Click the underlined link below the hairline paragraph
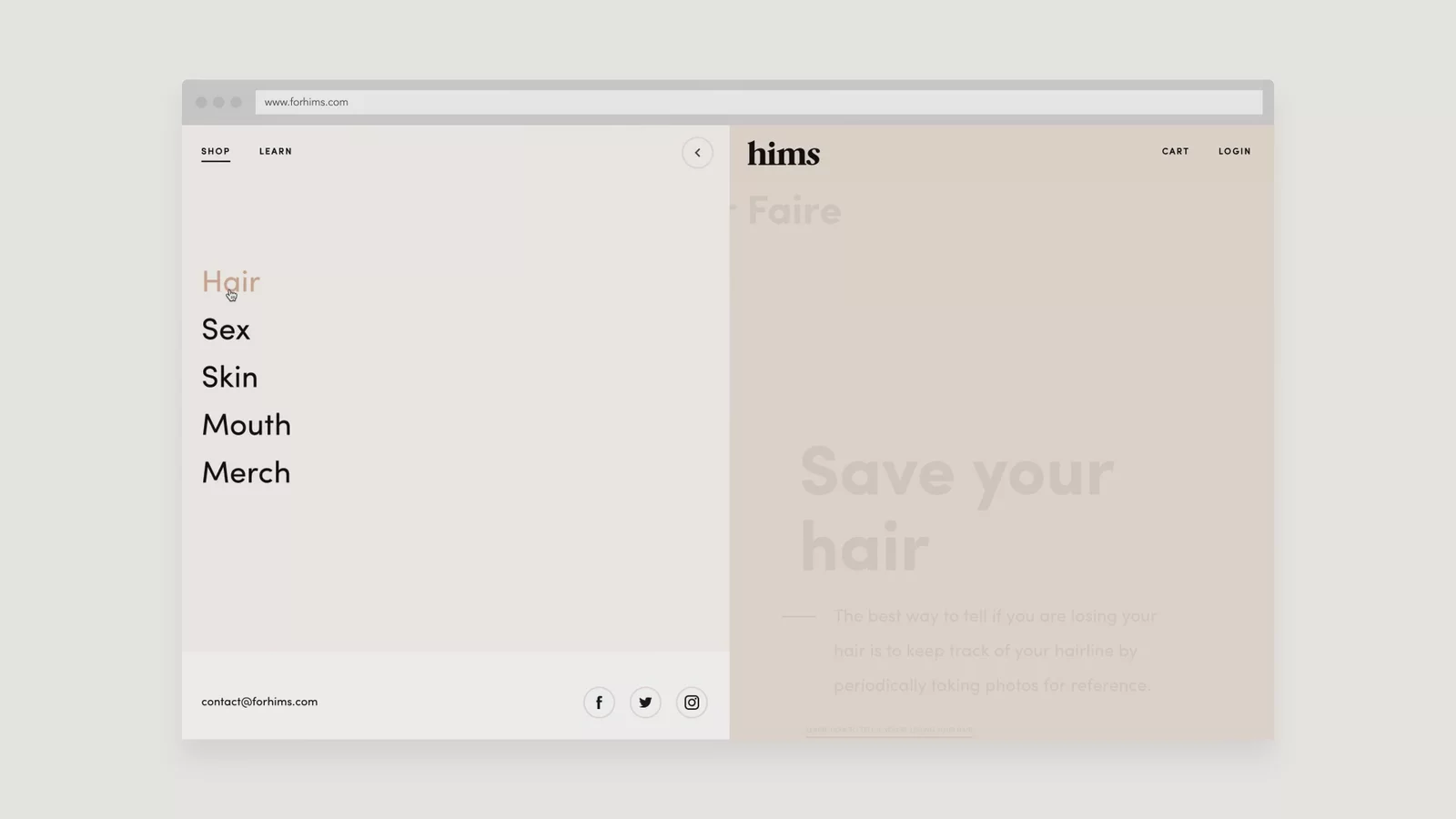This screenshot has width=1456, height=819. pyautogui.click(x=889, y=730)
